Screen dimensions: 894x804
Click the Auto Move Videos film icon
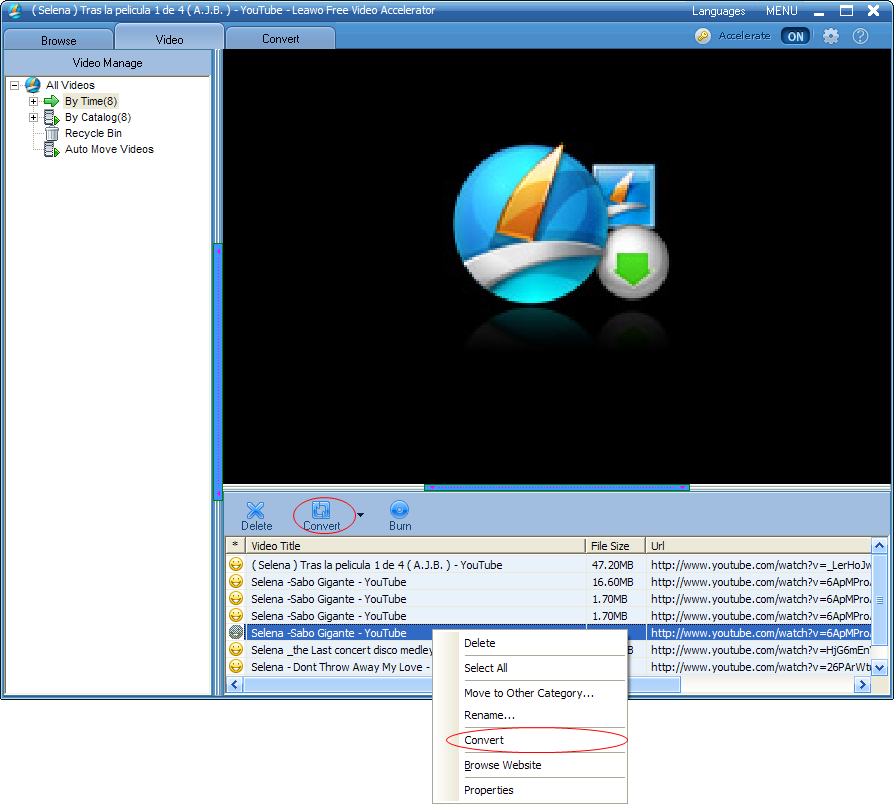pyautogui.click(x=52, y=149)
